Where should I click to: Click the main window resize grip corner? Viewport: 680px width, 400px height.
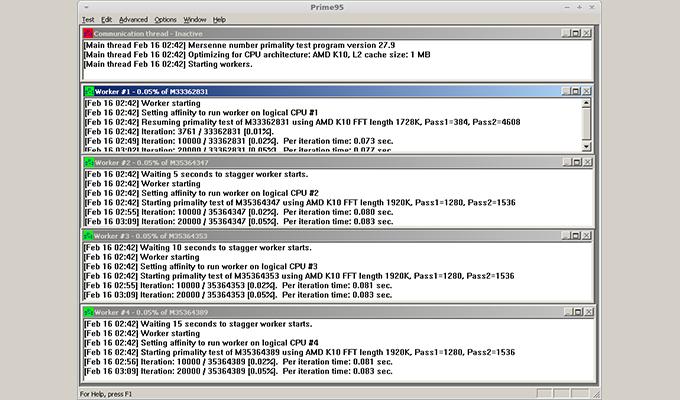596,394
